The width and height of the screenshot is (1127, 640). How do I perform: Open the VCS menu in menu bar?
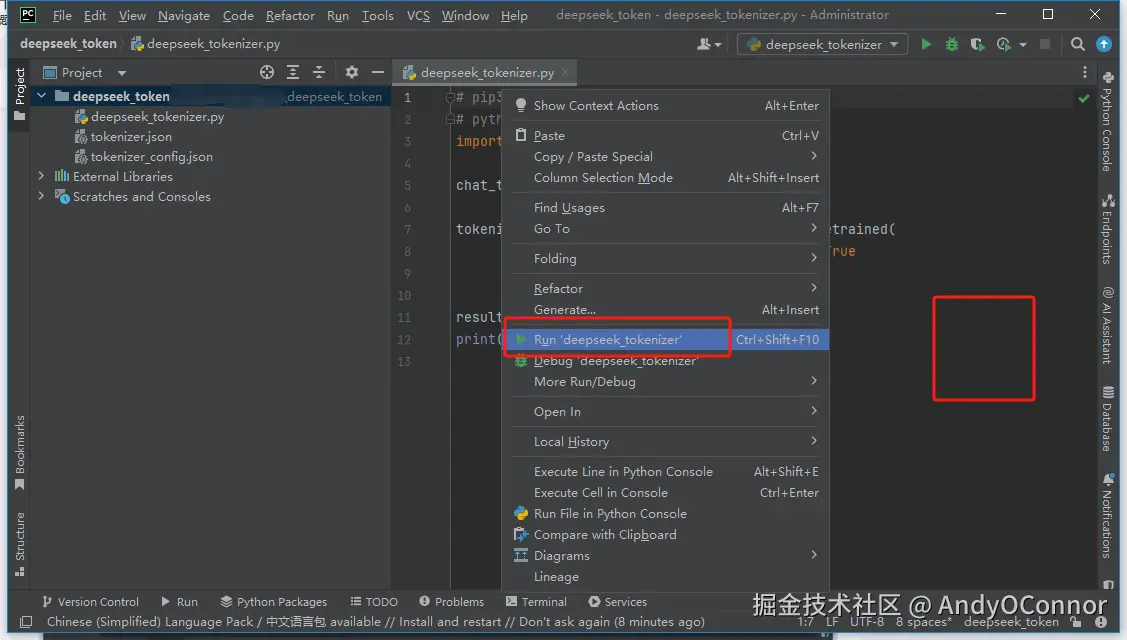tap(418, 15)
